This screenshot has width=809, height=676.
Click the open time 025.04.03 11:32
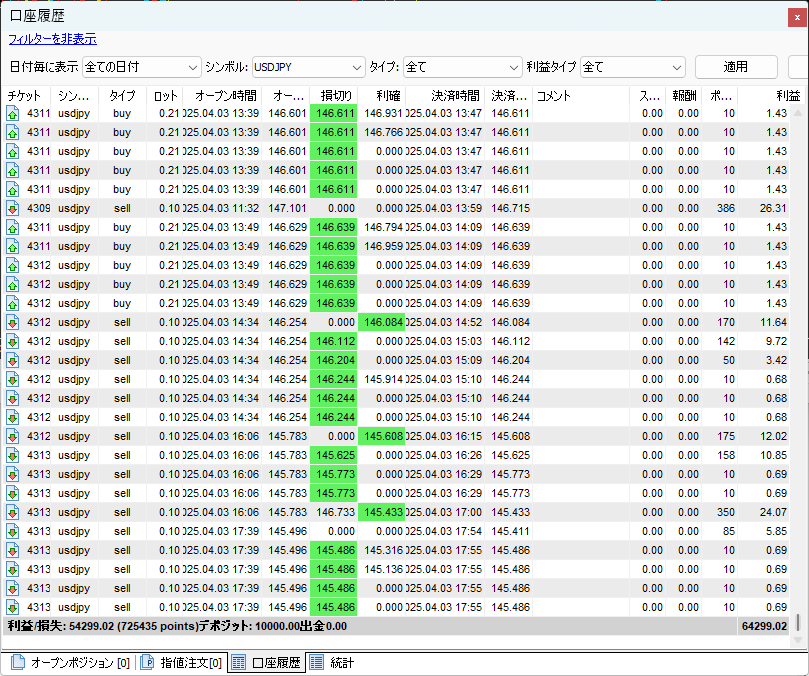(x=221, y=208)
